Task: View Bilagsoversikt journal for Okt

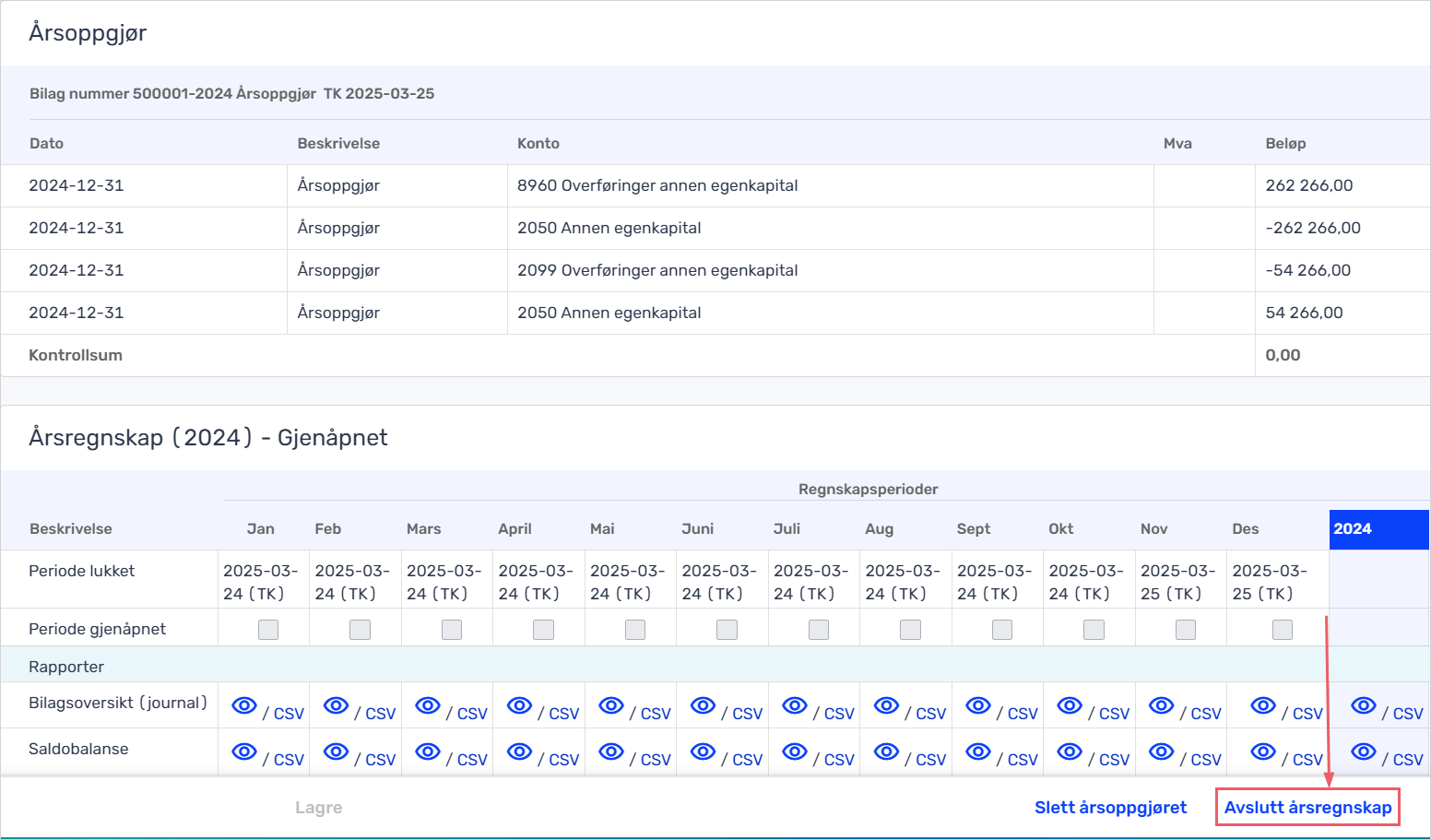Action: pyautogui.click(x=1070, y=705)
